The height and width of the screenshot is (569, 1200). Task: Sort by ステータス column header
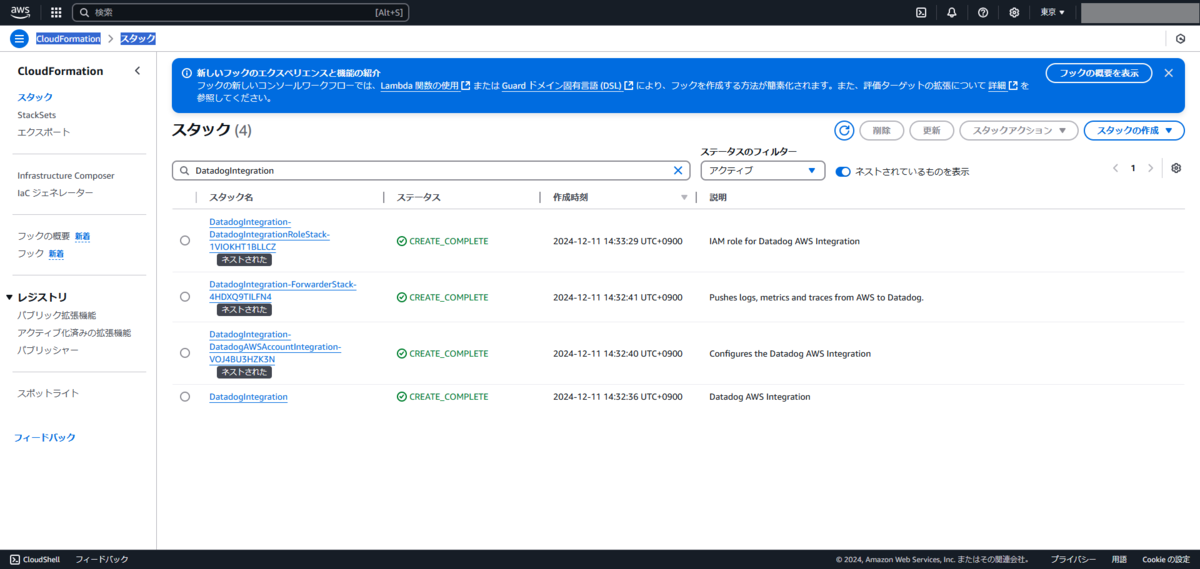click(x=418, y=198)
